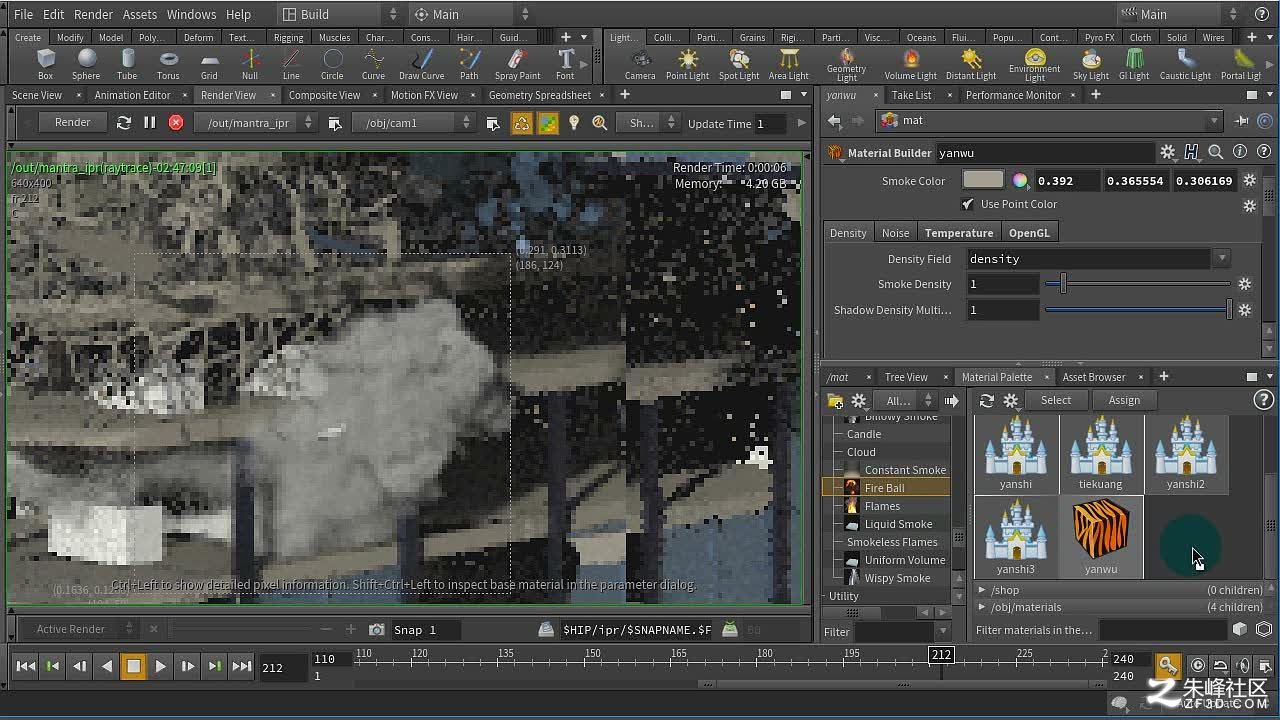Click the Assign button in Material Palette

pyautogui.click(x=1124, y=400)
